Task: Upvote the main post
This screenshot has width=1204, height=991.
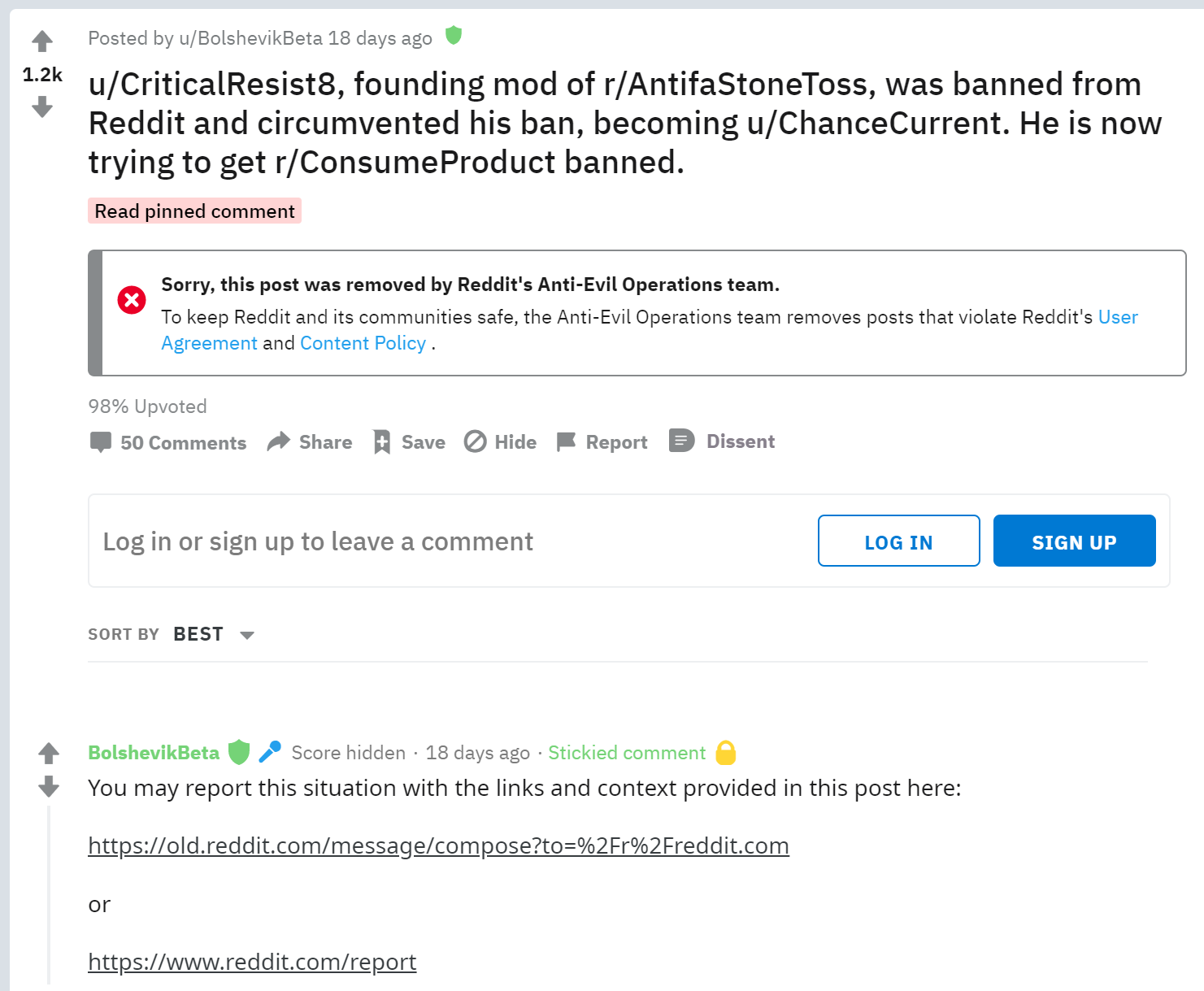Action: (x=42, y=41)
